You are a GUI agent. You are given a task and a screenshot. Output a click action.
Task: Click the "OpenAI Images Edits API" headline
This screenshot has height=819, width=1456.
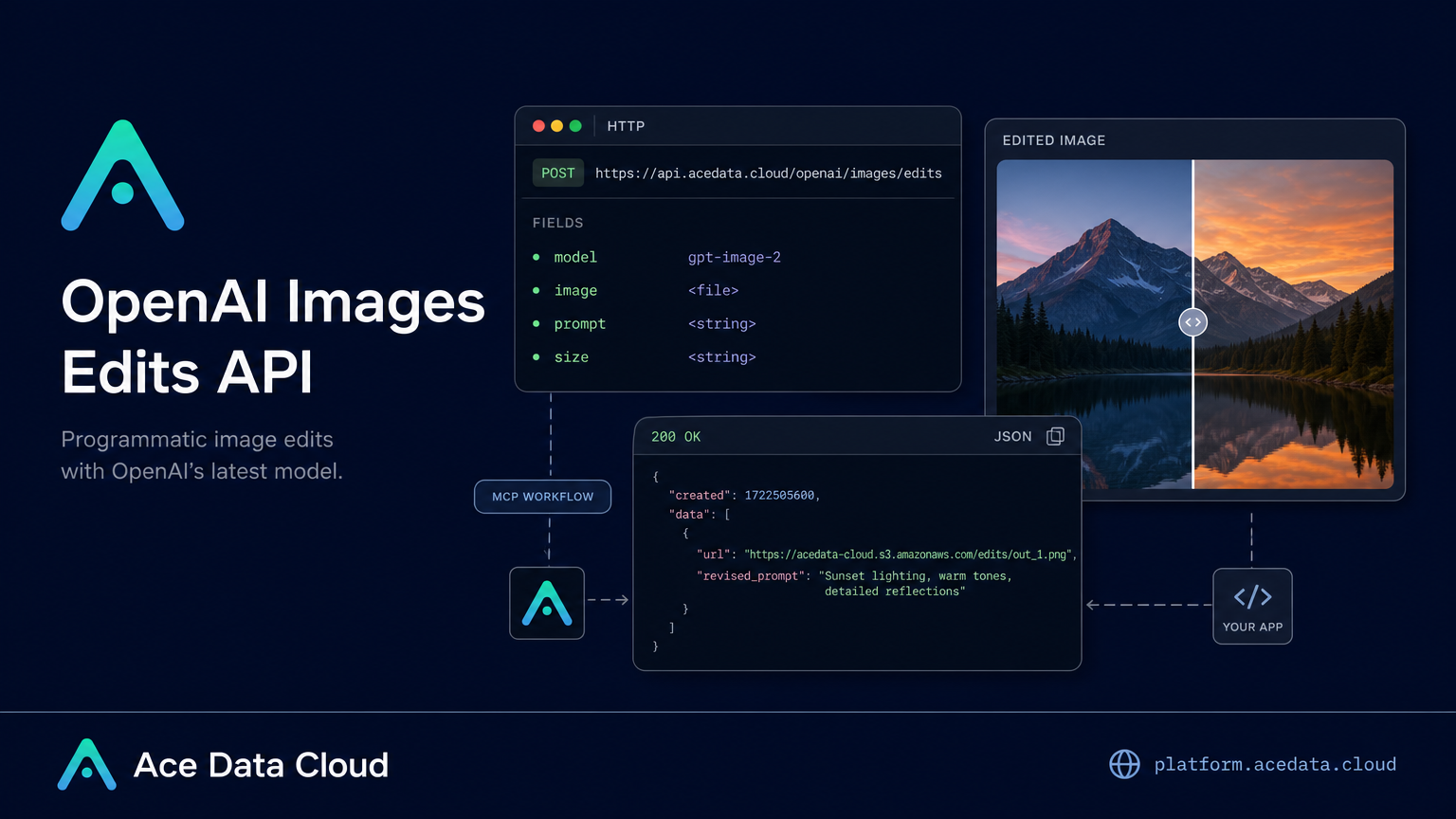tap(273, 337)
